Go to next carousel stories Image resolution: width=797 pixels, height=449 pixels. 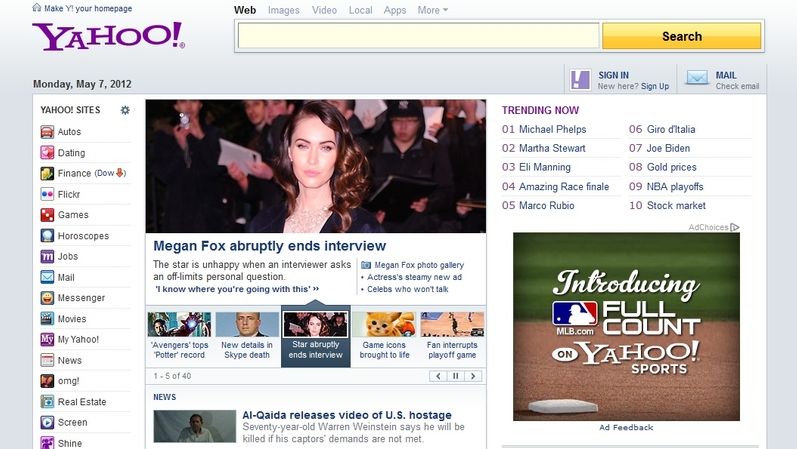click(x=473, y=376)
